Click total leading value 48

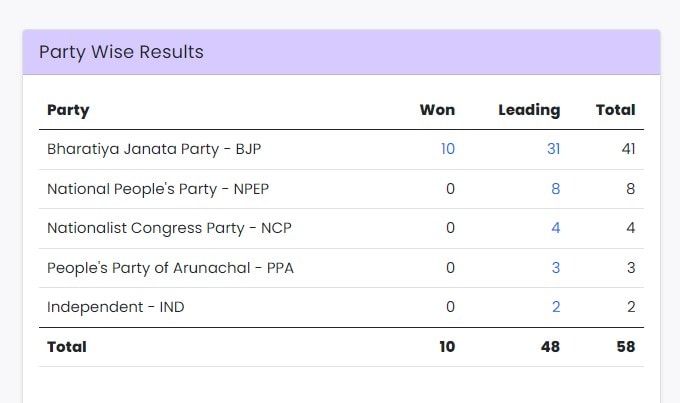(x=550, y=347)
